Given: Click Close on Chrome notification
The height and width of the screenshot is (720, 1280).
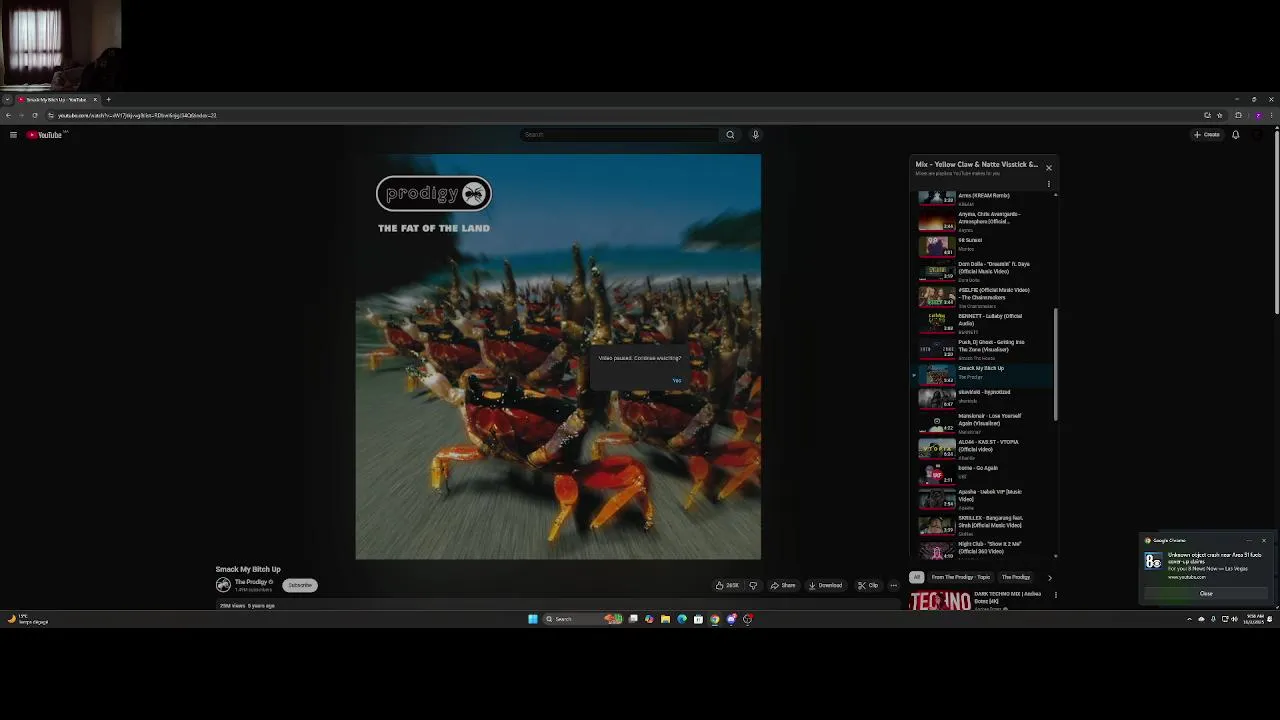Looking at the screenshot, I should click(x=1206, y=594).
